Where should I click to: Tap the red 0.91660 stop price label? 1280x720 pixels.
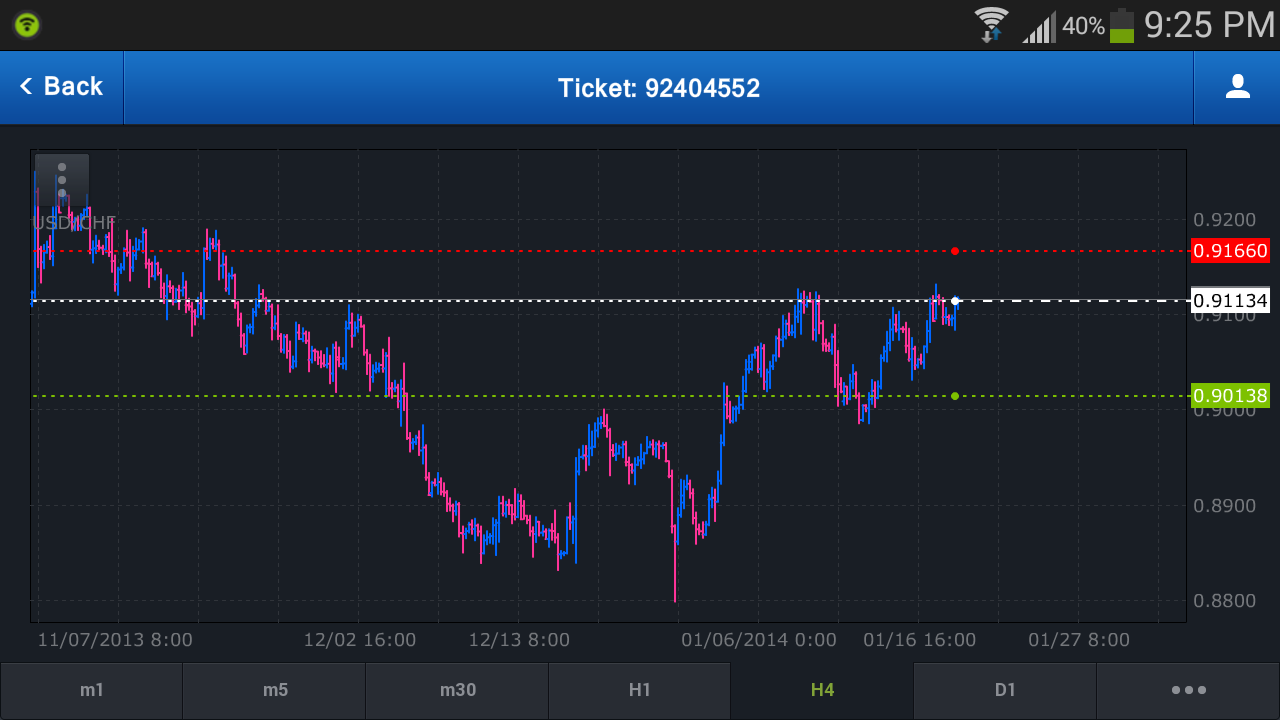coord(1230,251)
